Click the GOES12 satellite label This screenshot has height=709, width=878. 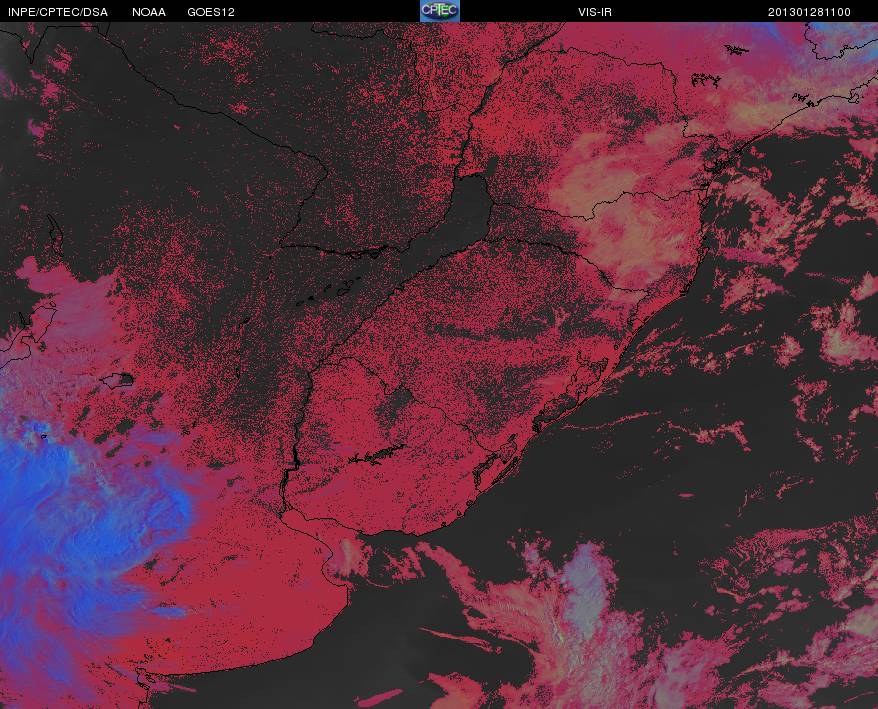tap(211, 12)
